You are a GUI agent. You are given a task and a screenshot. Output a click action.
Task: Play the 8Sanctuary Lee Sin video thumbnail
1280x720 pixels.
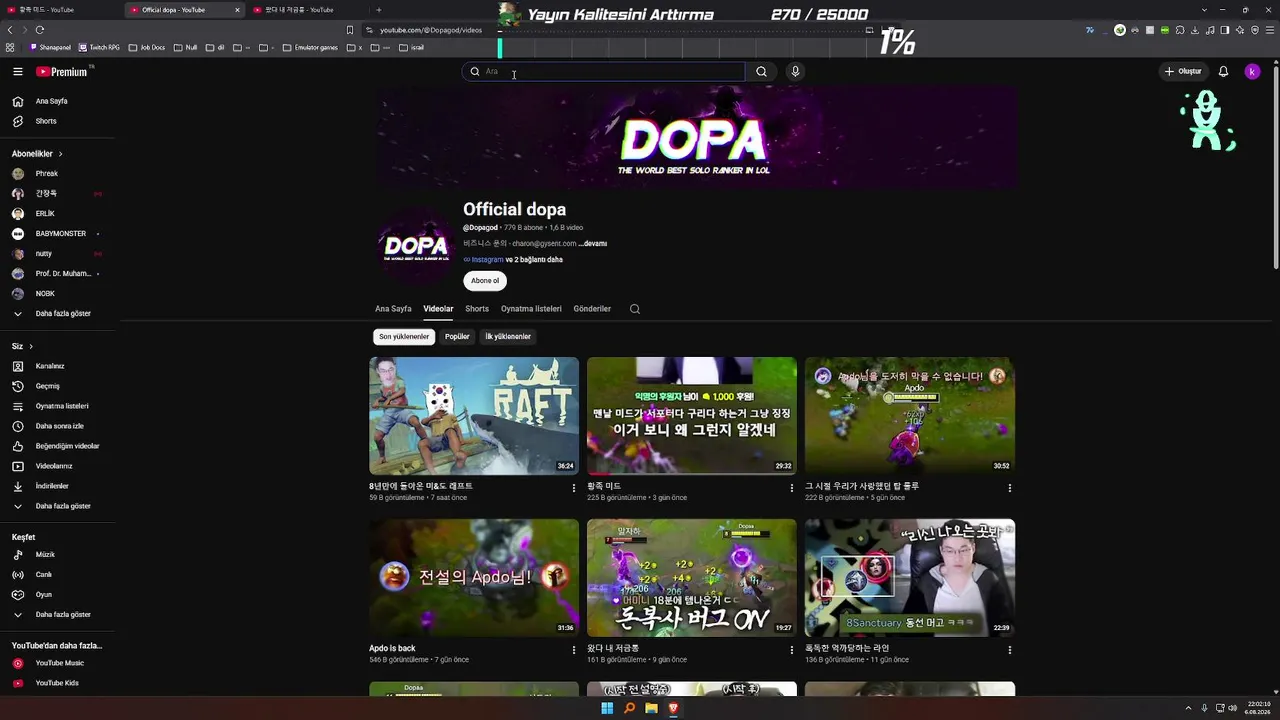[910, 578]
